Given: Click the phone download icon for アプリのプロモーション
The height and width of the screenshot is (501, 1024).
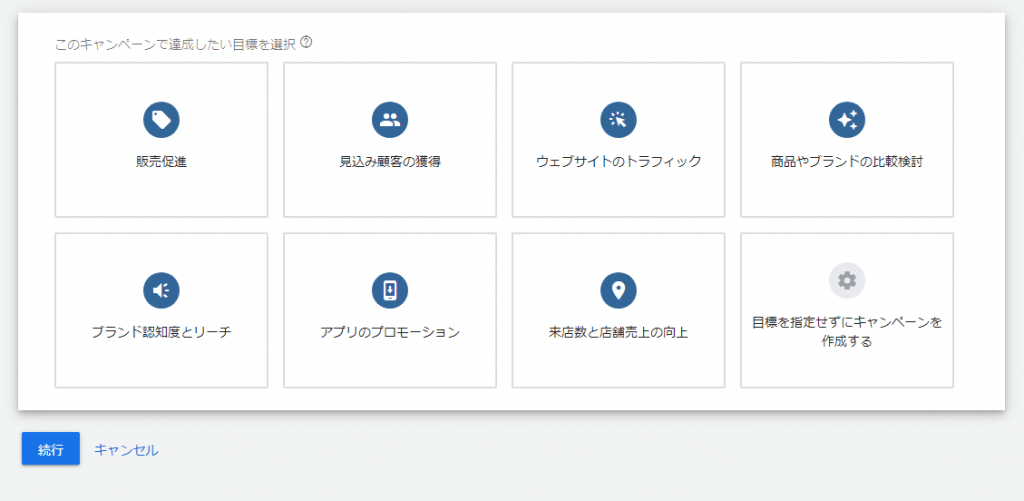Looking at the screenshot, I should 390,291.
